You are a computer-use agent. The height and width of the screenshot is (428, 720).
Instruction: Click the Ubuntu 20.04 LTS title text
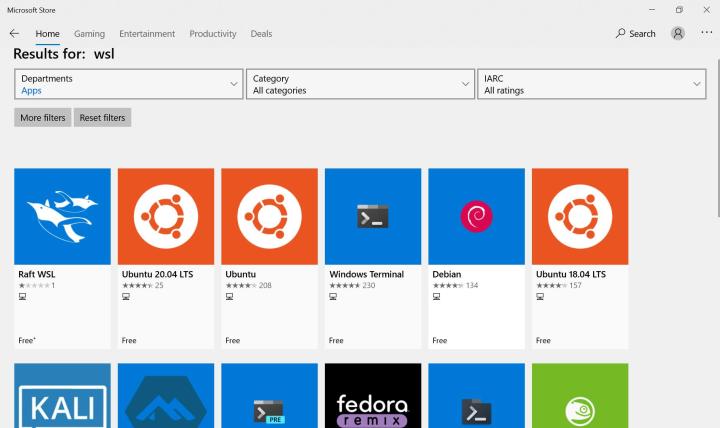158,274
